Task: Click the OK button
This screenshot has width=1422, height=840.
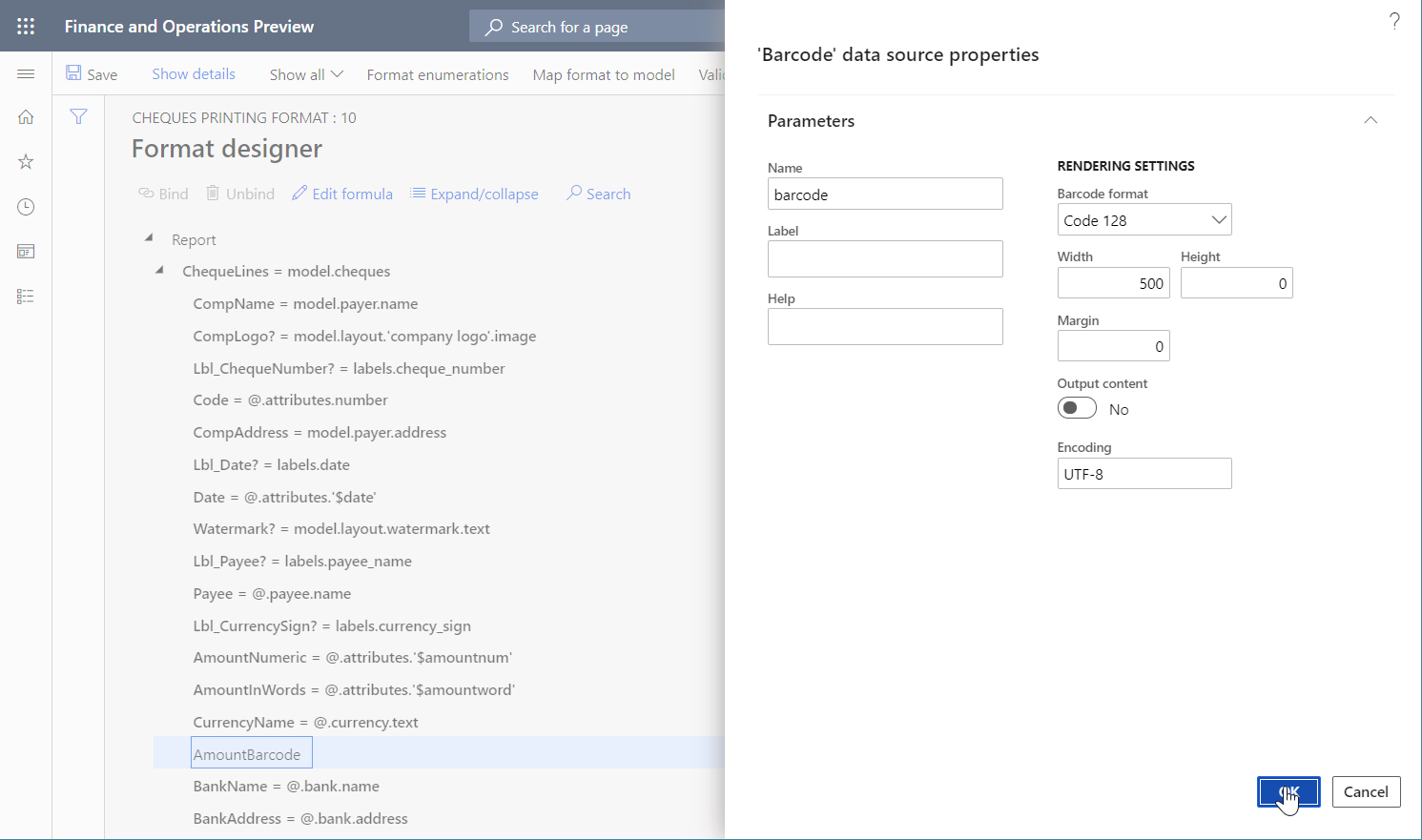Action: click(x=1288, y=791)
